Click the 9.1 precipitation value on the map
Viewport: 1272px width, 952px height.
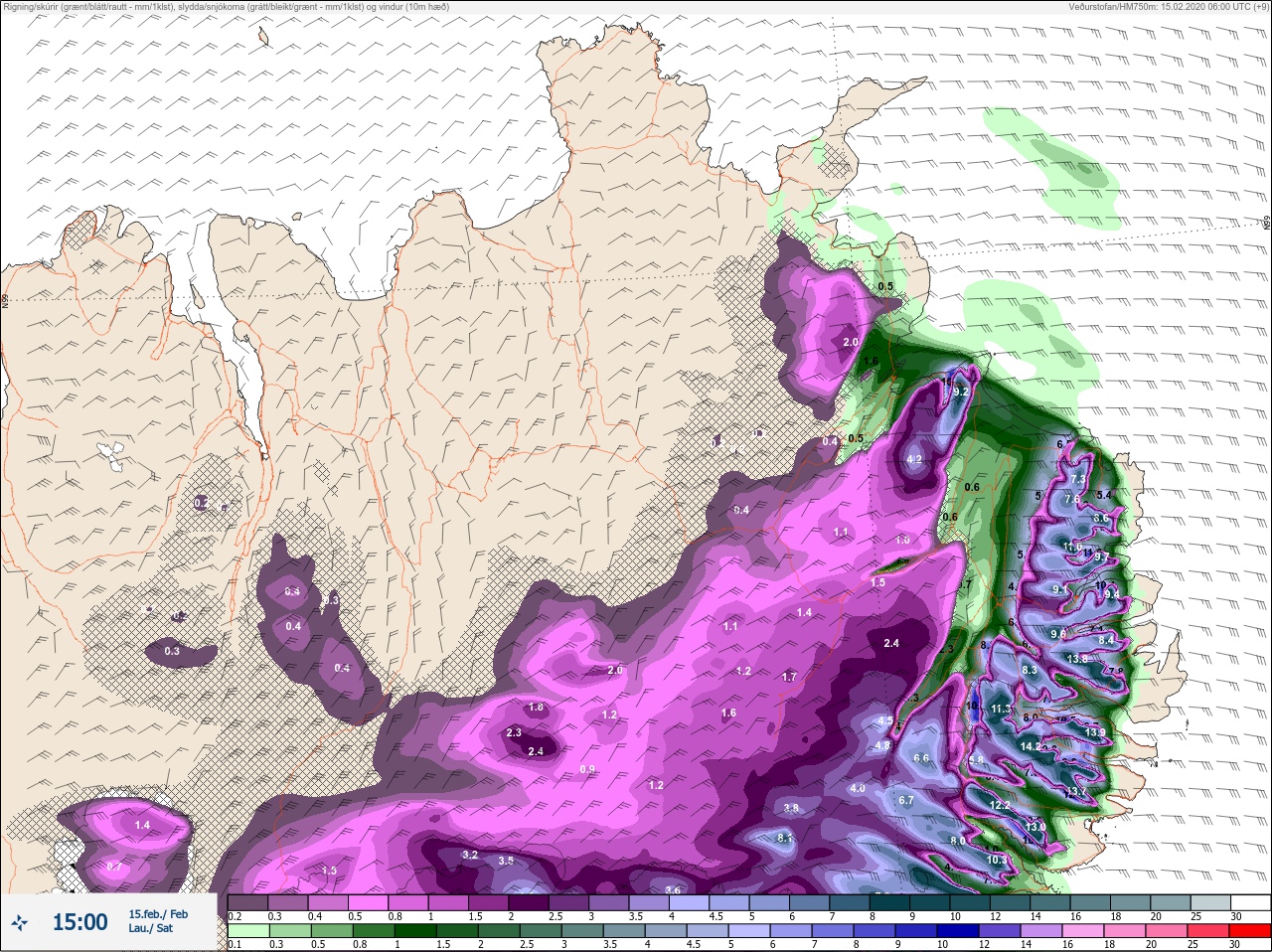point(1059,589)
